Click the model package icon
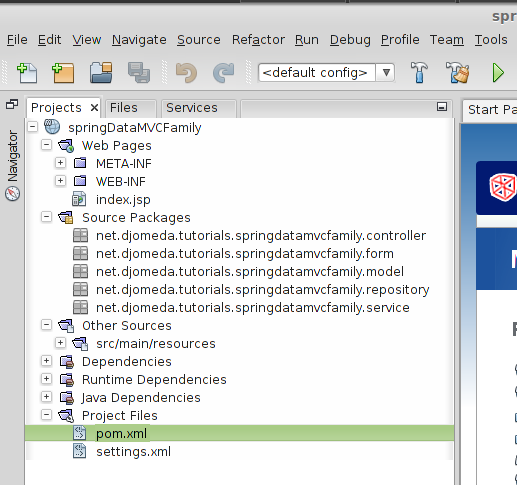This screenshot has width=517, height=485. click(x=80, y=271)
